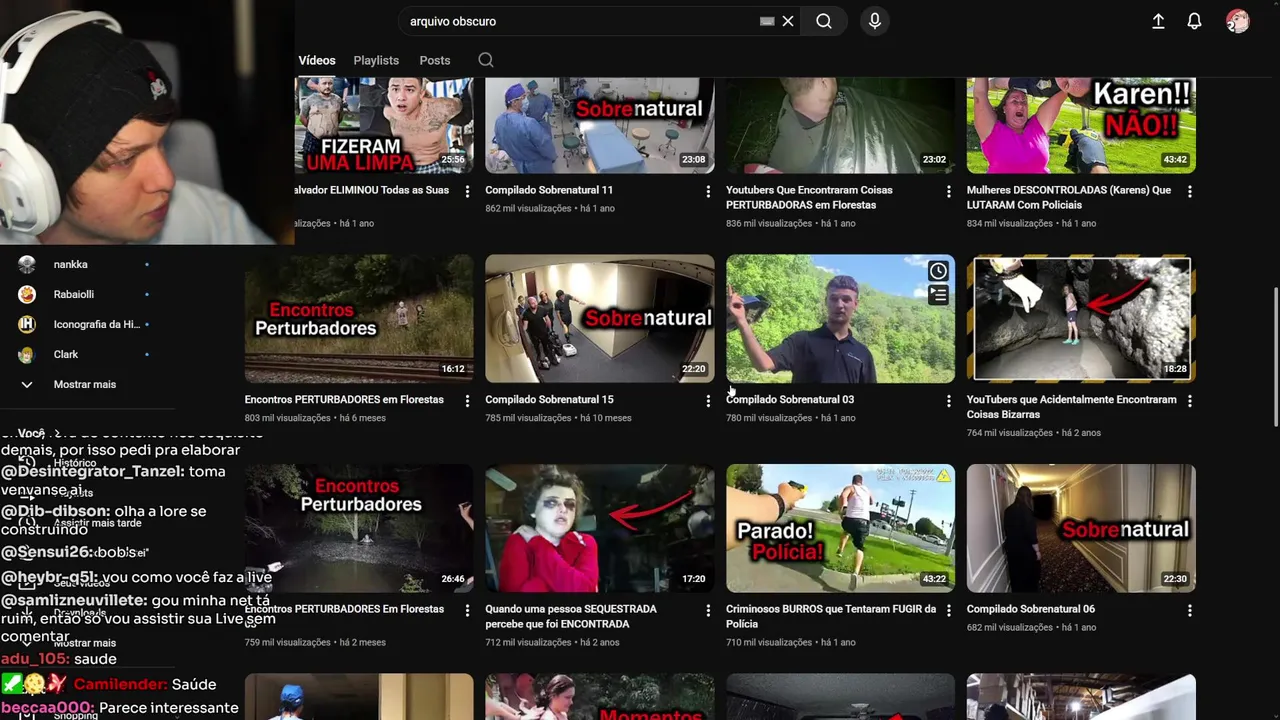Image resolution: width=1280 pixels, height=720 pixels.
Task: Click nankka channel avatar icon
Action: (x=27, y=264)
